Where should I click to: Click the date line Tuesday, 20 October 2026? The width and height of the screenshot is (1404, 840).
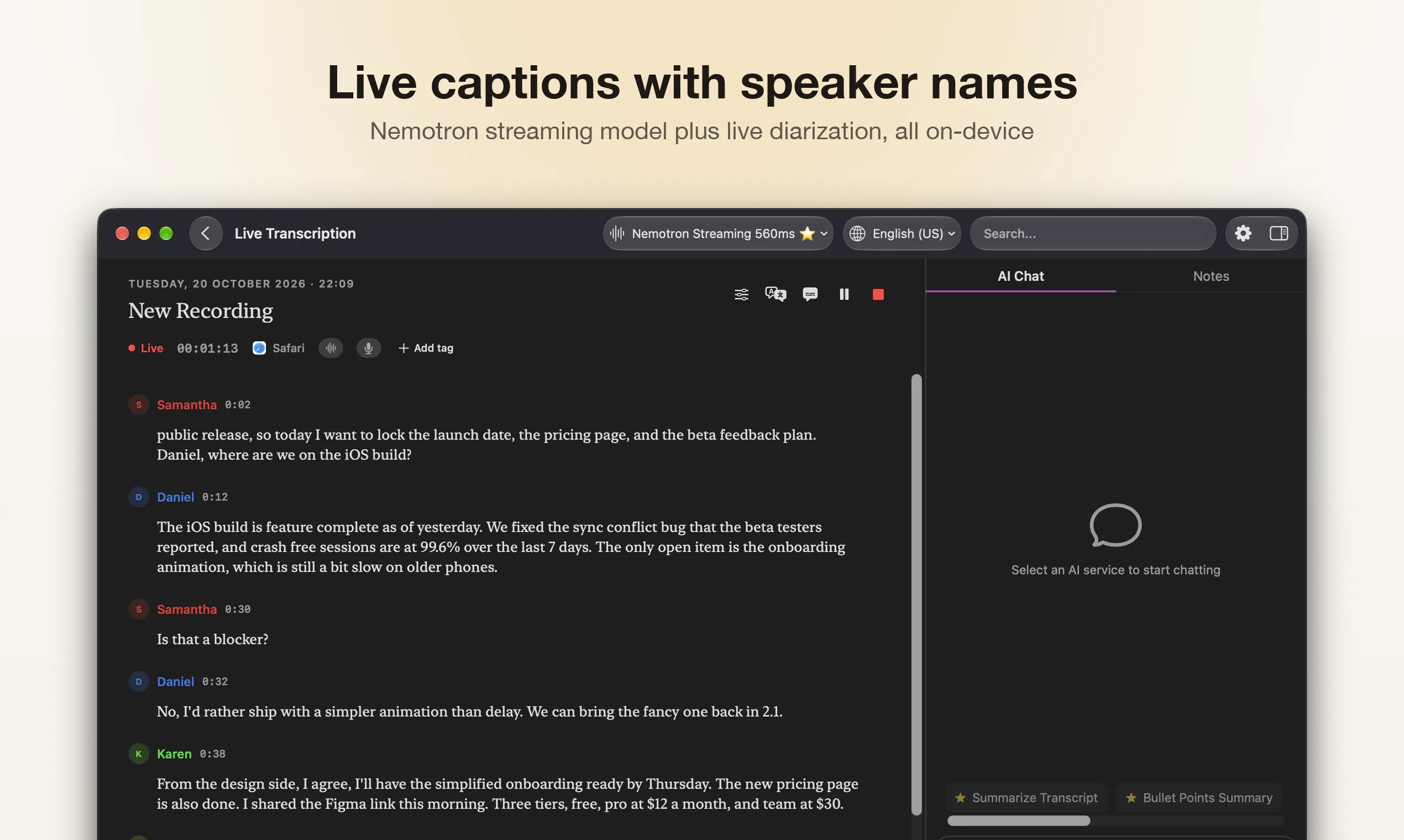click(x=241, y=283)
